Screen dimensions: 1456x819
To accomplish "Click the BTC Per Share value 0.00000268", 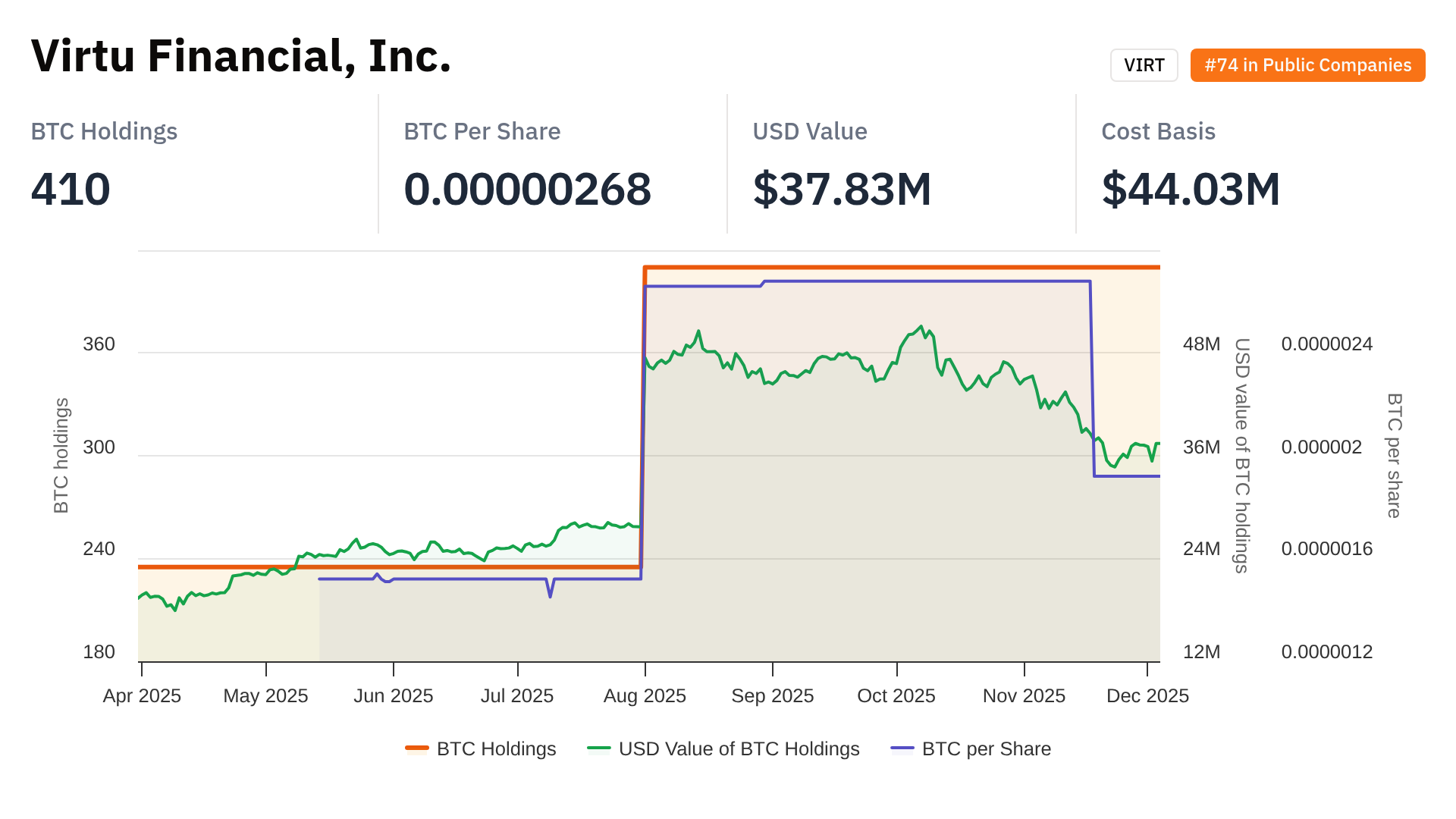I will 527,189.
